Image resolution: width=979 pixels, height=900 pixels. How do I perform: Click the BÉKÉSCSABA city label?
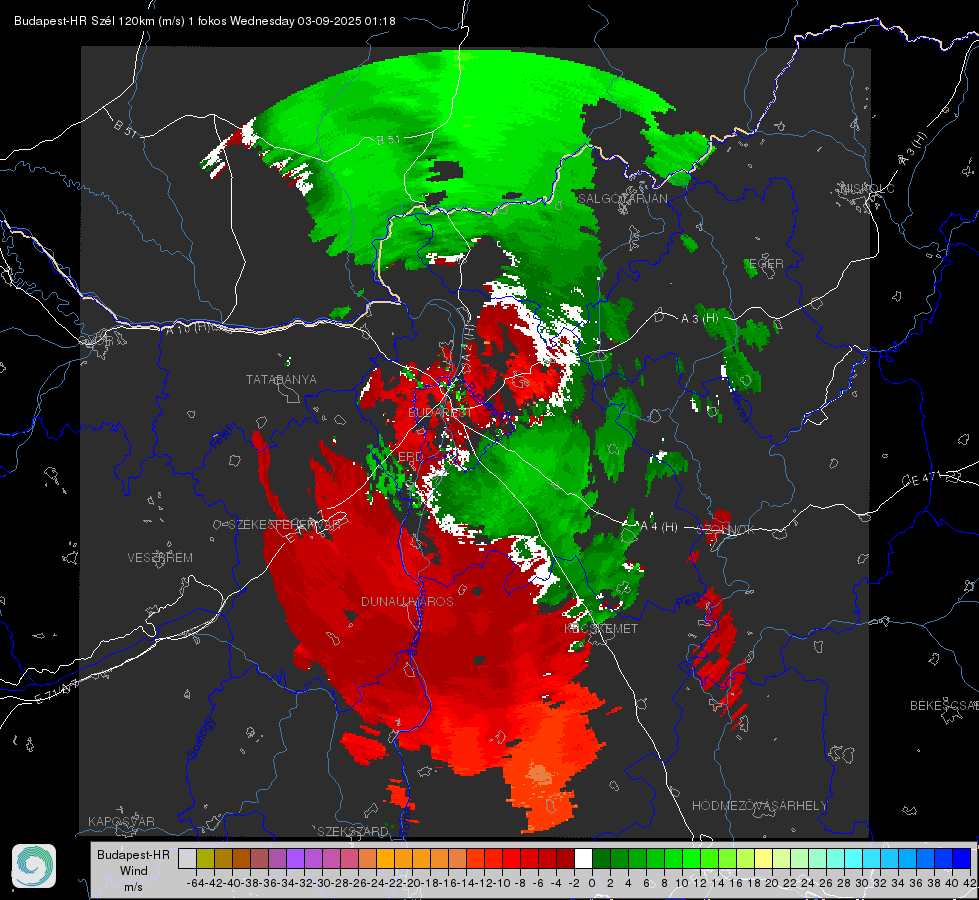[944, 706]
